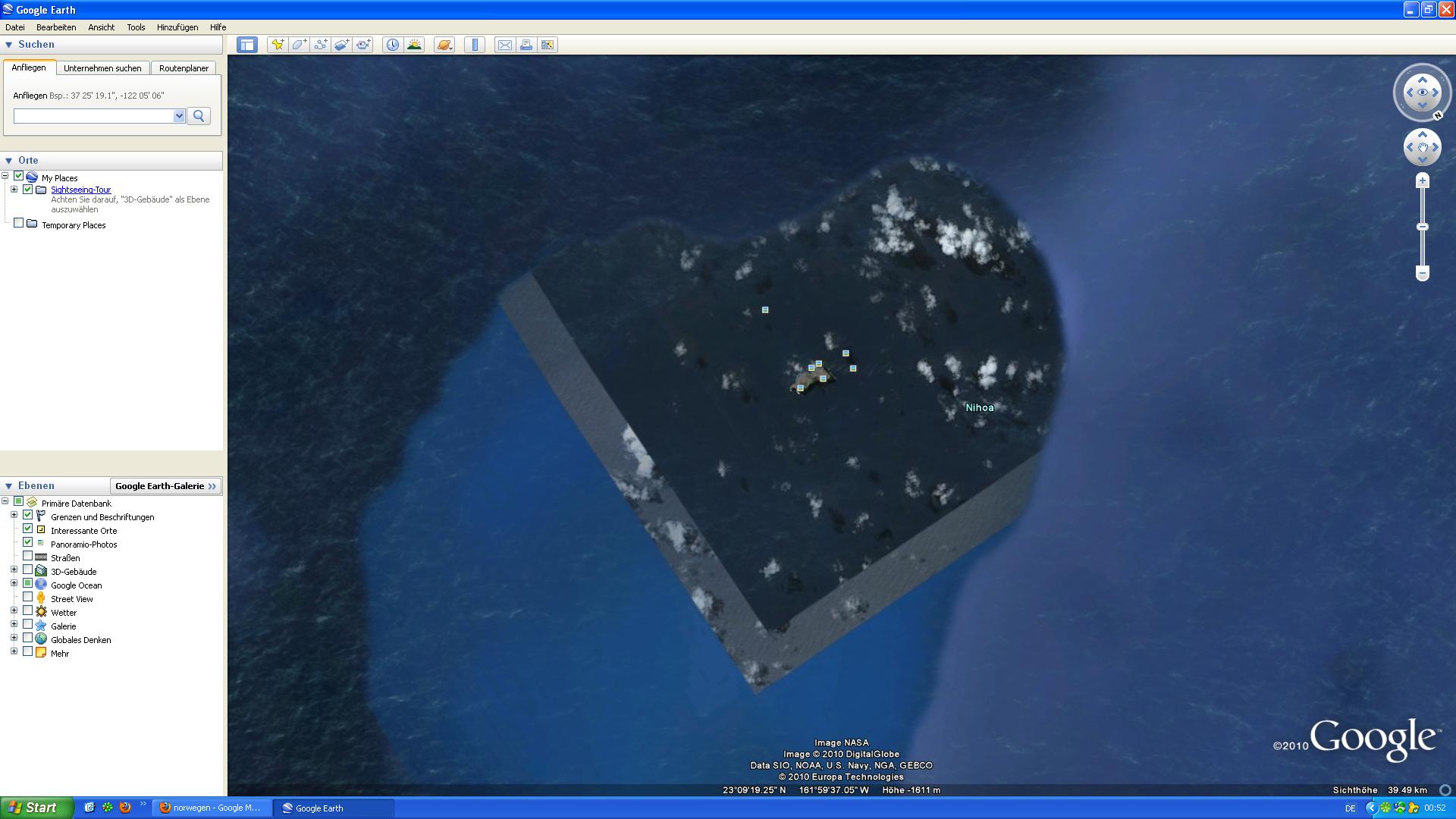
Task: Show sunlight across the landscape
Action: 414,45
